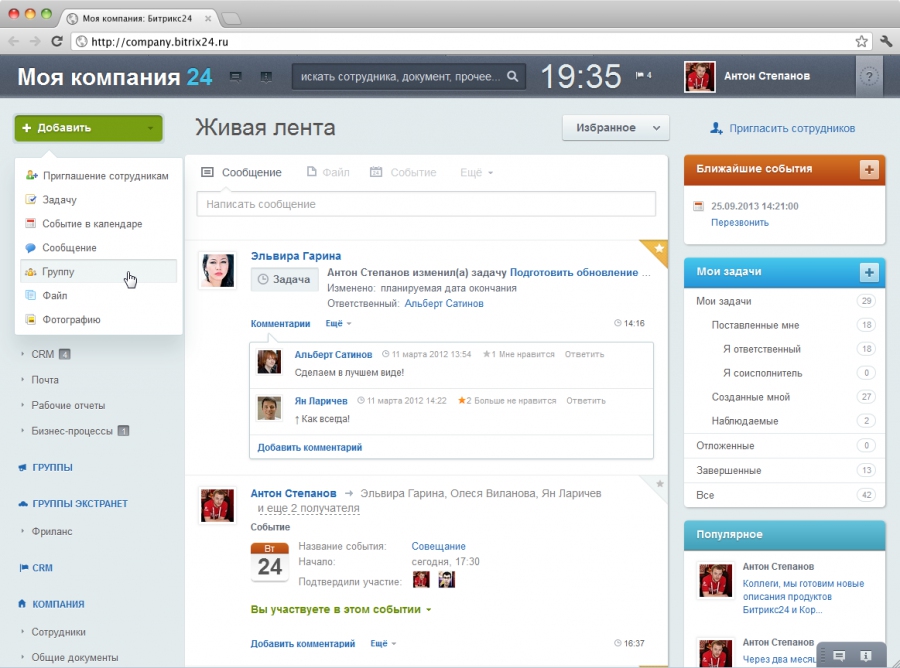This screenshot has height=668, width=900.
Task: Open Рабочие отчеты in the sidebar
Action: (68, 406)
